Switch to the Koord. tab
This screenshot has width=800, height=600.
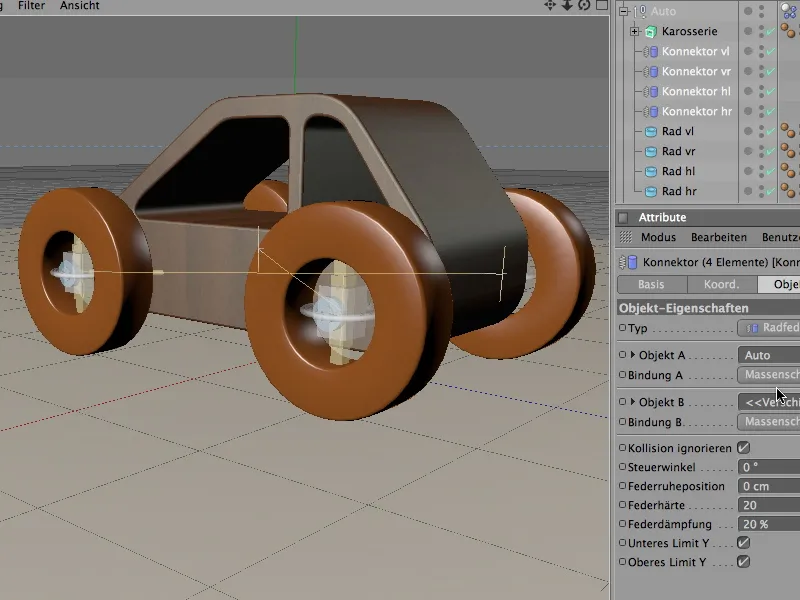pos(721,285)
